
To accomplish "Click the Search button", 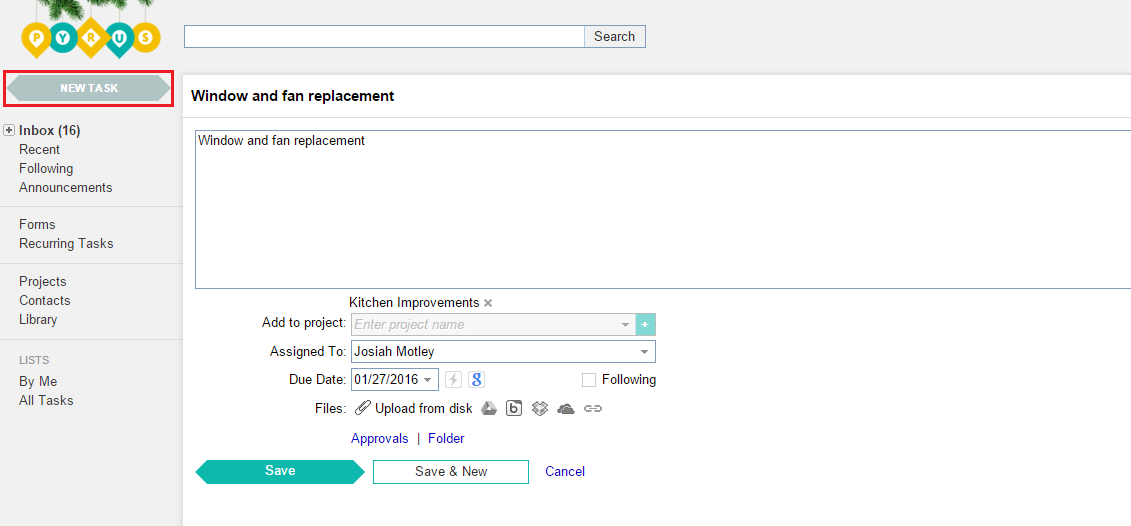I will pyautogui.click(x=615, y=36).
